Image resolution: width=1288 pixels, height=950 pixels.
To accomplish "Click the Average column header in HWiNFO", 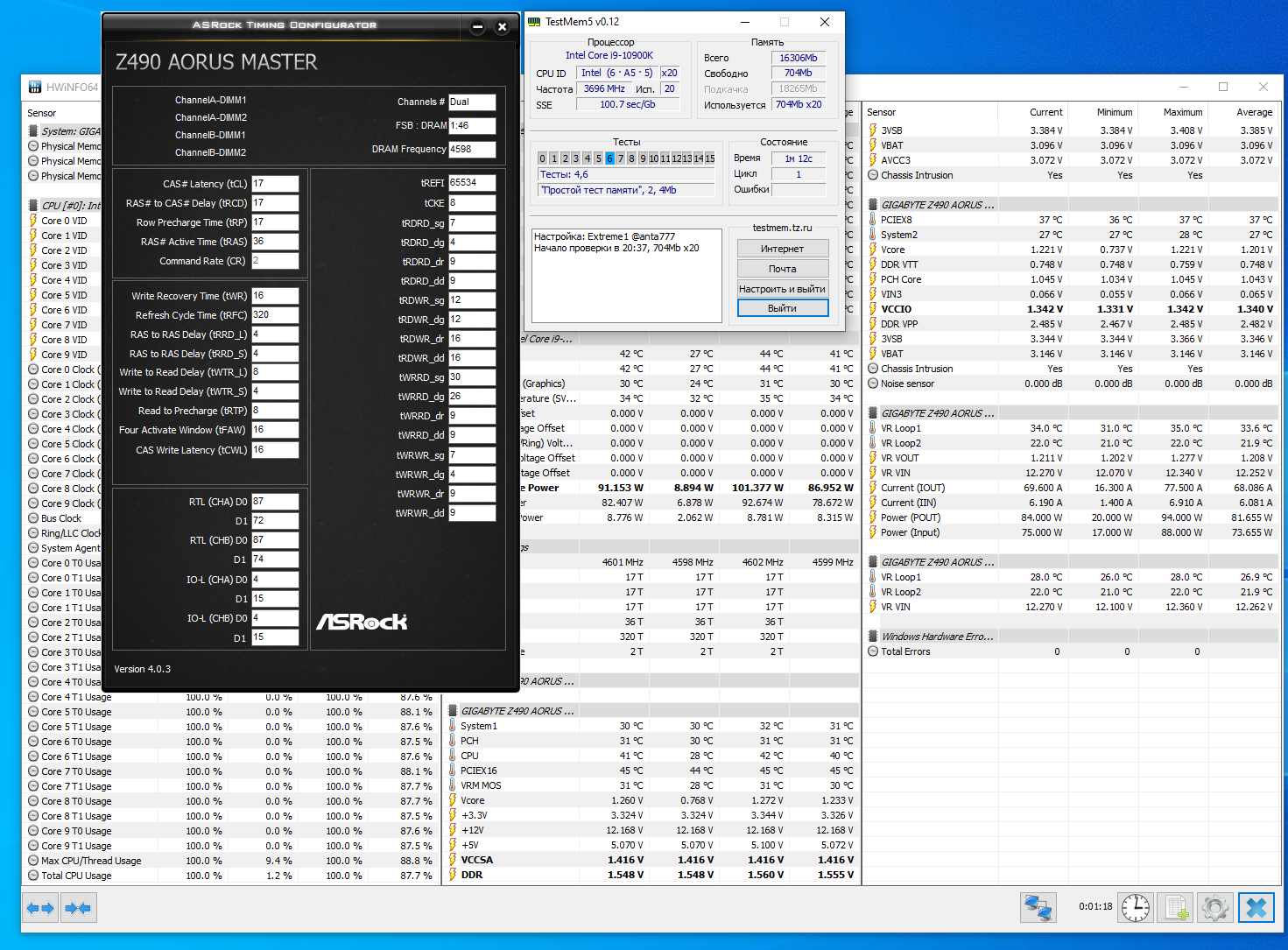I will pyautogui.click(x=1254, y=112).
